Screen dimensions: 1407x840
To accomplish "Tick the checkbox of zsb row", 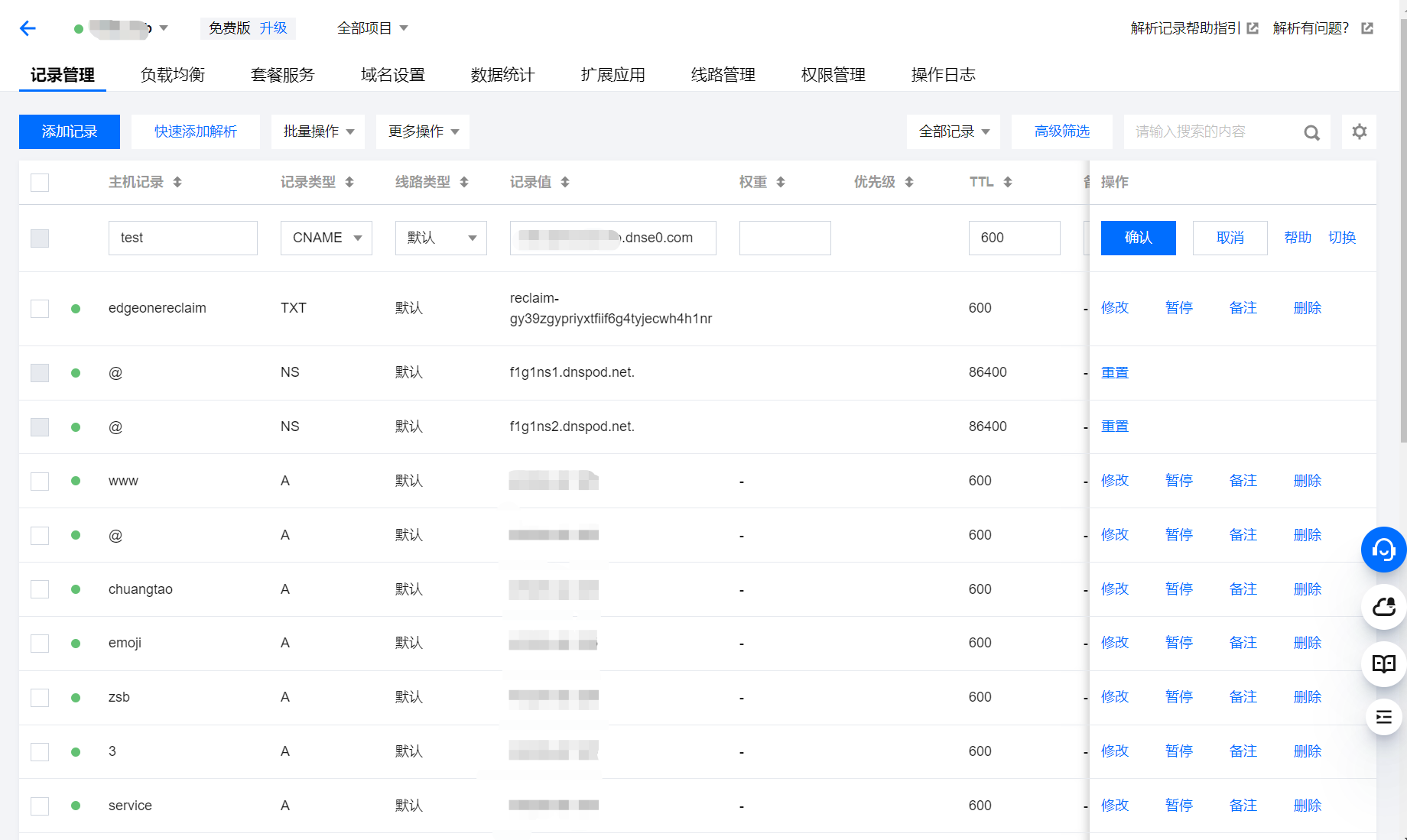I will [x=40, y=698].
